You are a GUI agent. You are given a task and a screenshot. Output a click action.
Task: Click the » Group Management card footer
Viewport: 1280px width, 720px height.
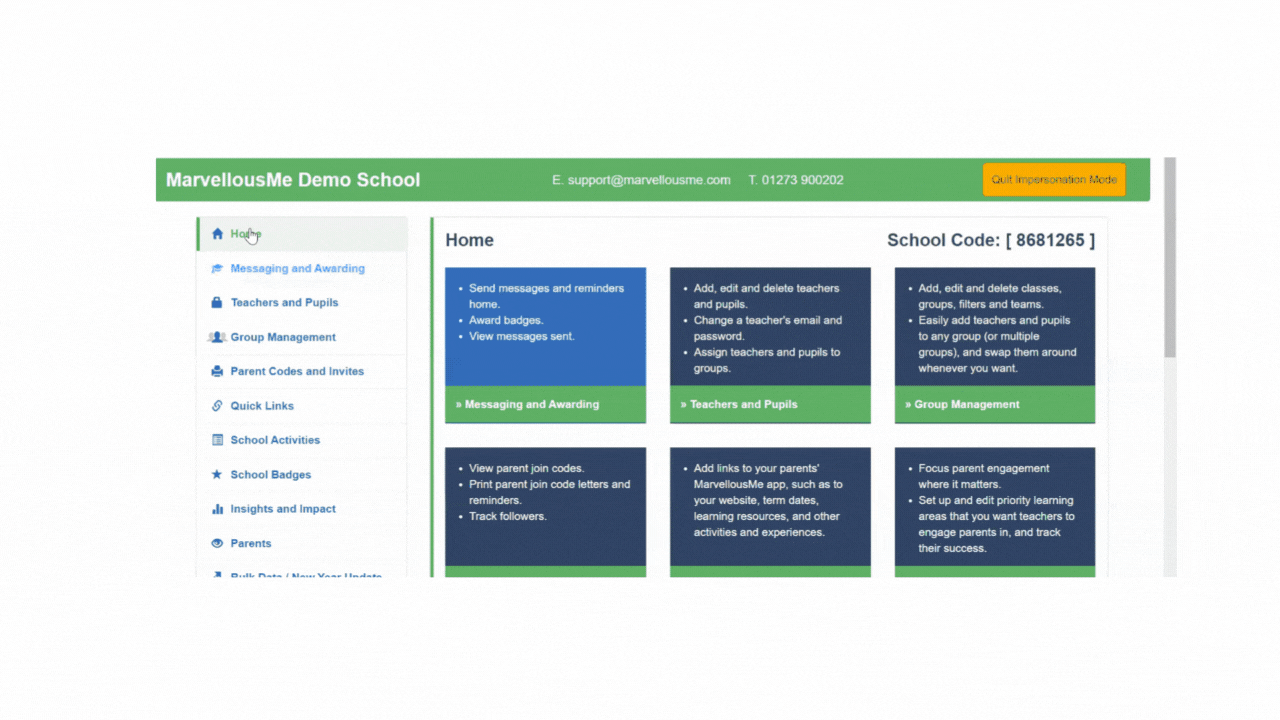coord(994,405)
